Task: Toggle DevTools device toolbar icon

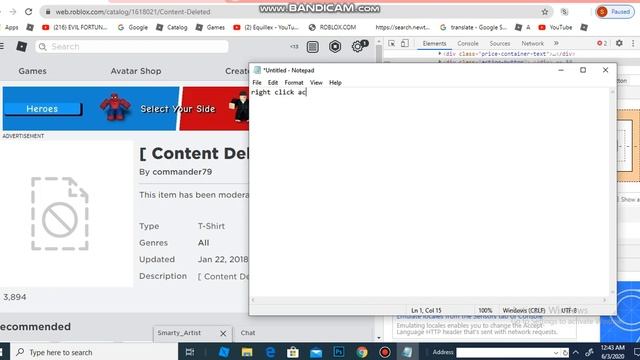Action: point(404,43)
